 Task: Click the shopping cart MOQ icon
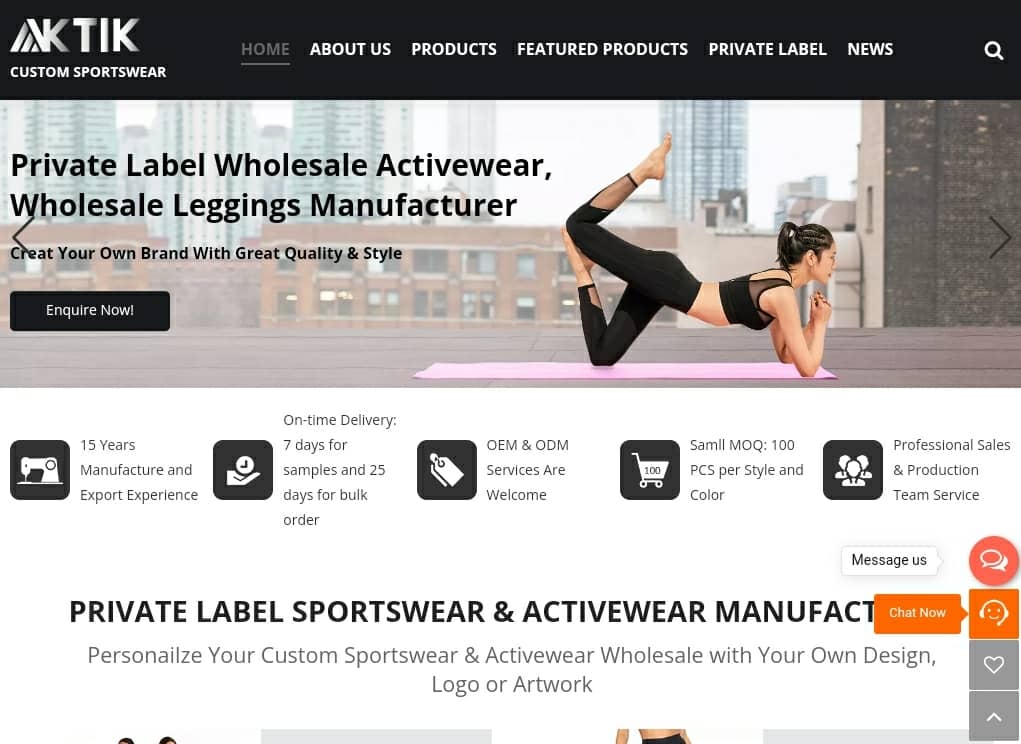point(650,470)
